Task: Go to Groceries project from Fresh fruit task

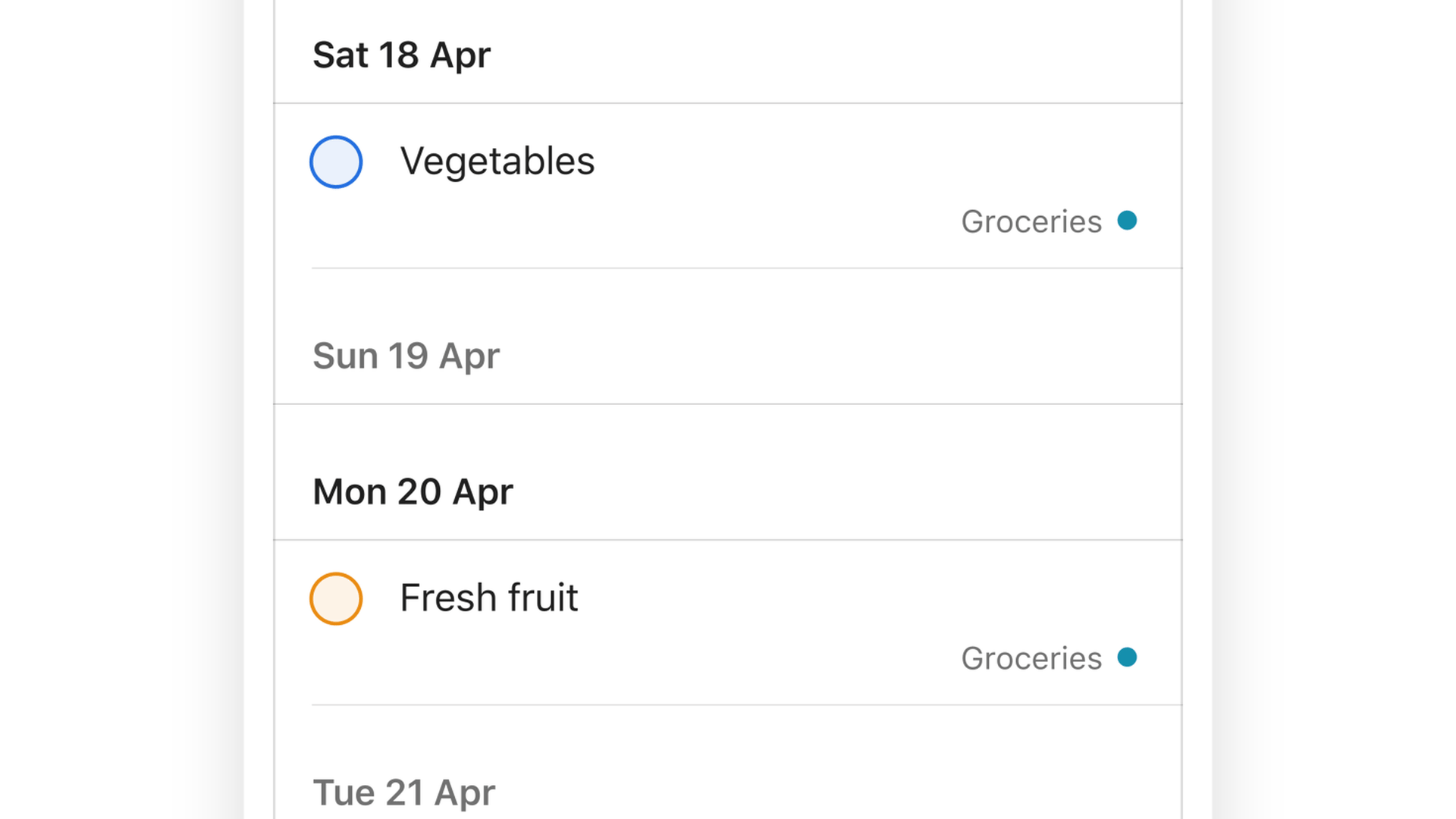Action: pyautogui.click(x=1031, y=658)
